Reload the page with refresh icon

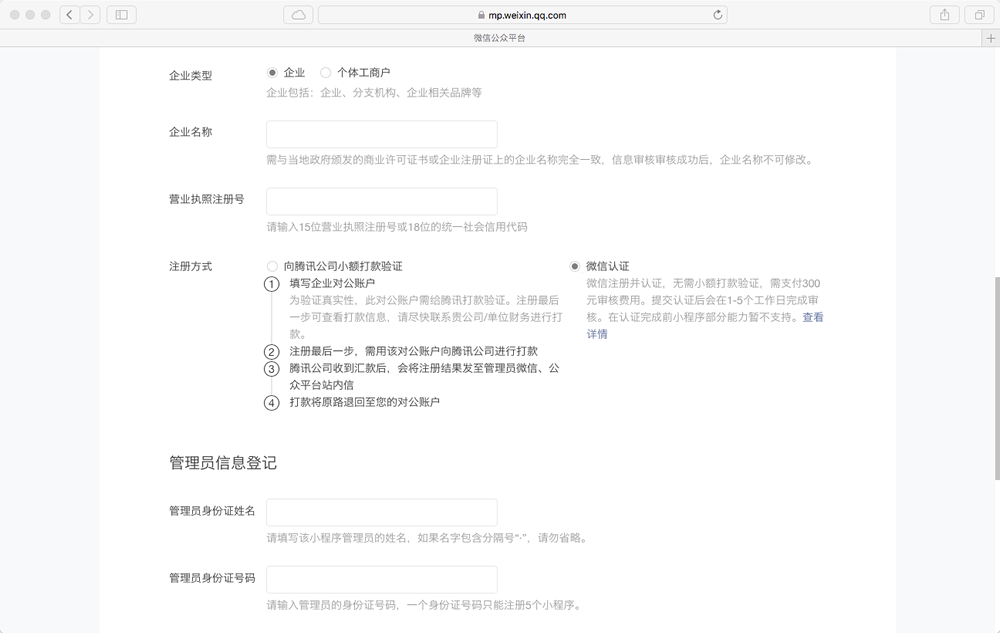coord(717,15)
